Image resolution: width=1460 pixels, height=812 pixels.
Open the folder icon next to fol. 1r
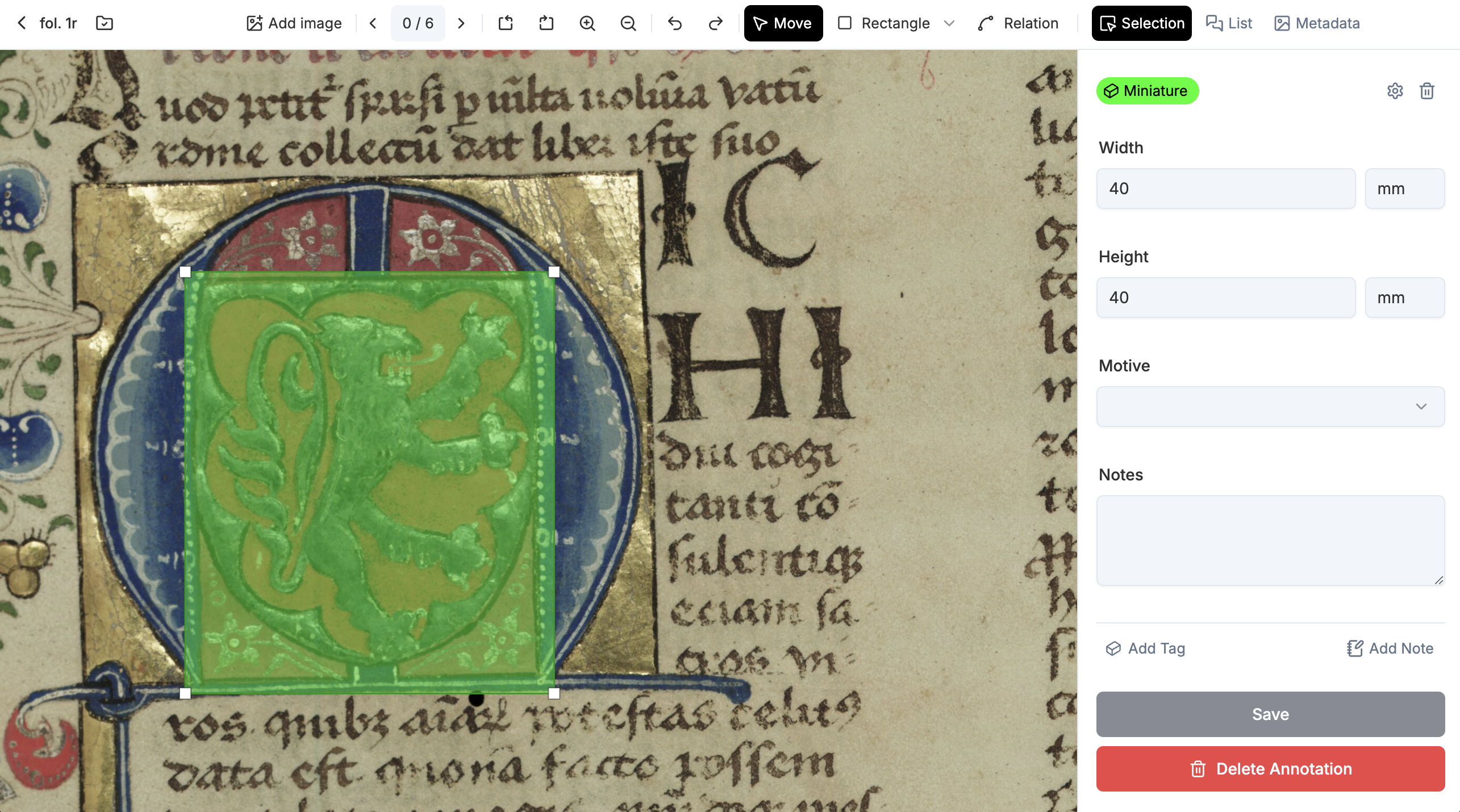[105, 23]
